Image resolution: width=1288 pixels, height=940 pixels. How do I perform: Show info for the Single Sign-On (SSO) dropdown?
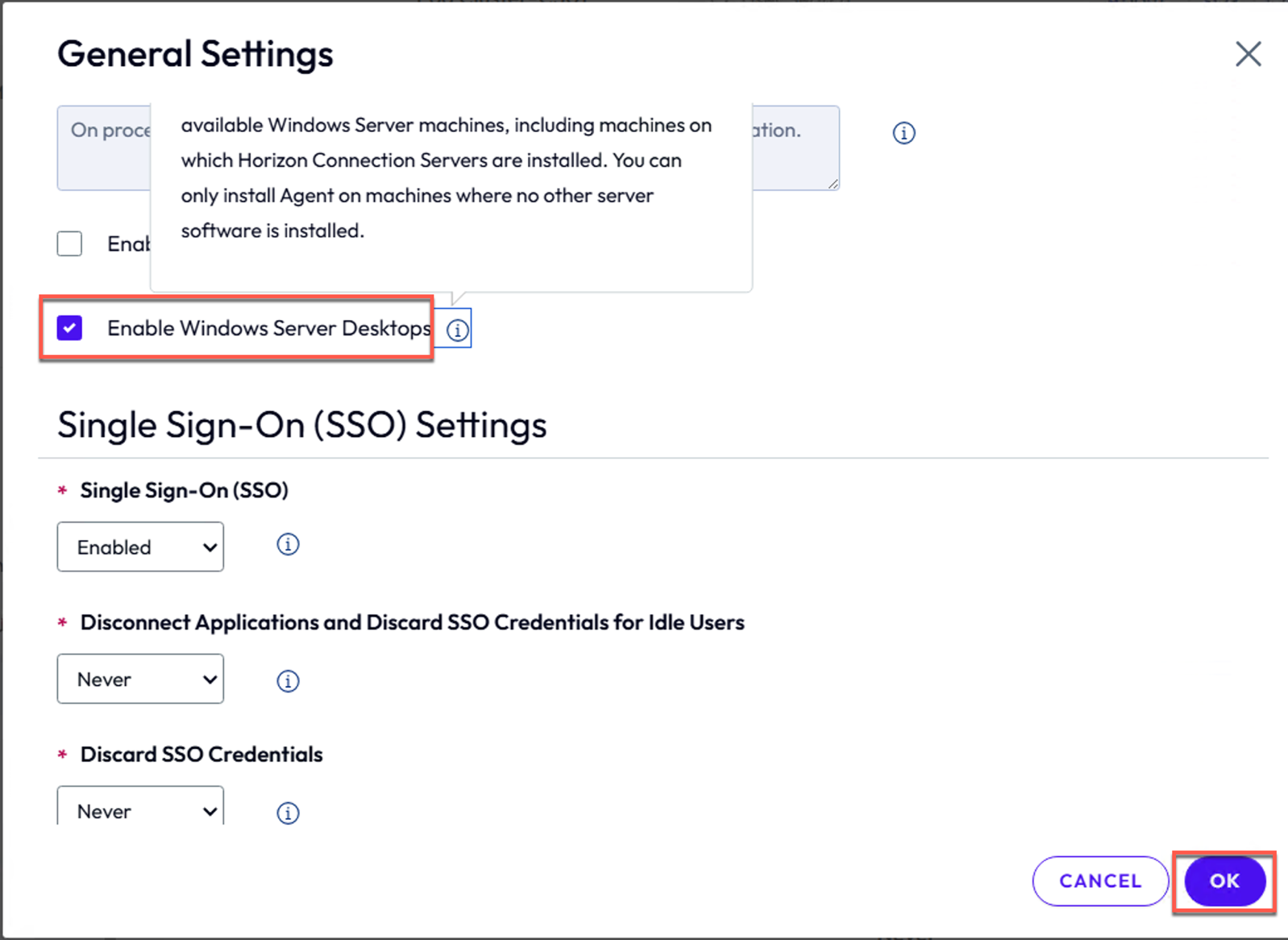click(288, 544)
